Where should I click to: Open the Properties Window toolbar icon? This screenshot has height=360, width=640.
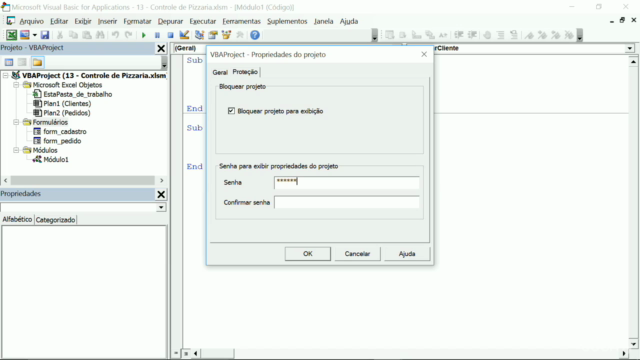coord(213,35)
